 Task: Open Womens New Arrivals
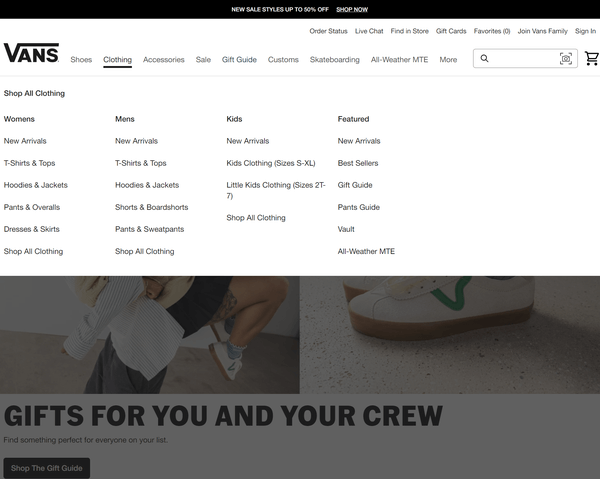click(25, 141)
